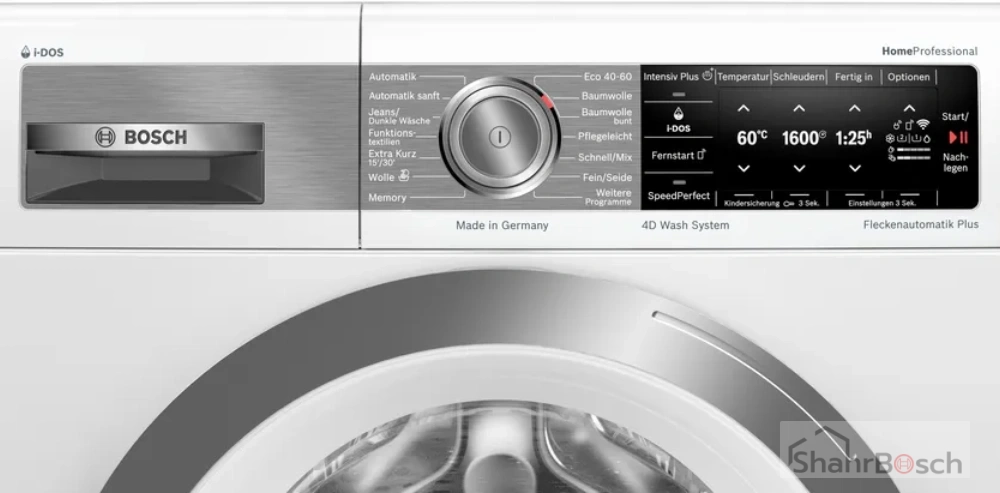Choose the Pflegeleicht program
The height and width of the screenshot is (493, 1000).
point(605,136)
